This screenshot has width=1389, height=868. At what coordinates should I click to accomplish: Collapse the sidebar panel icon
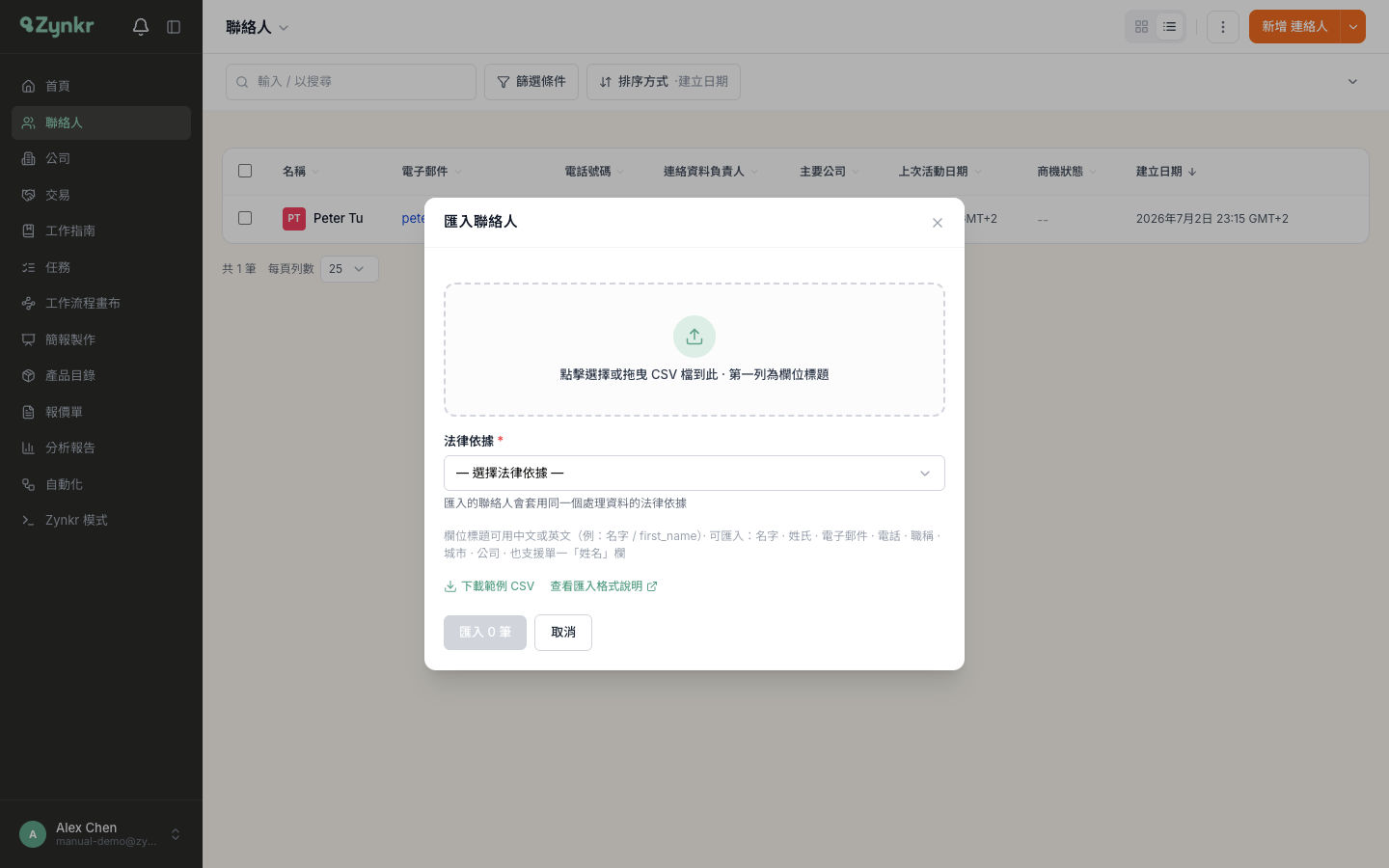[x=174, y=27]
